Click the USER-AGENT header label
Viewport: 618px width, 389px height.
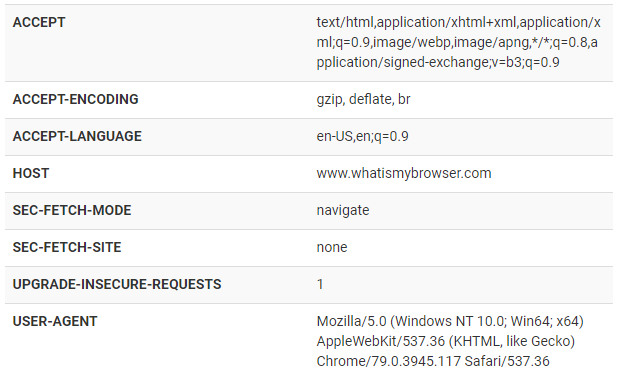(x=55, y=322)
